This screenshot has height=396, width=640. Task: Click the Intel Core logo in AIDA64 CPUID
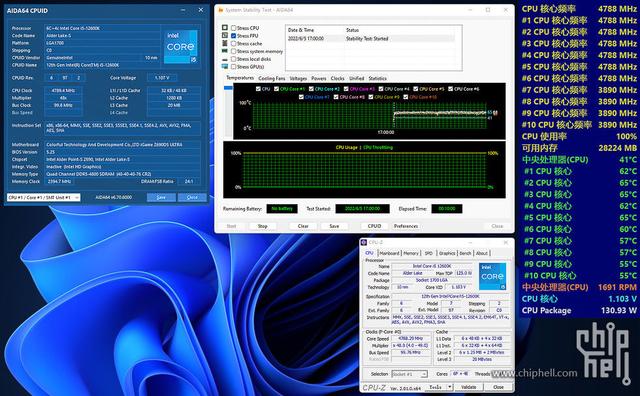[x=180, y=46]
